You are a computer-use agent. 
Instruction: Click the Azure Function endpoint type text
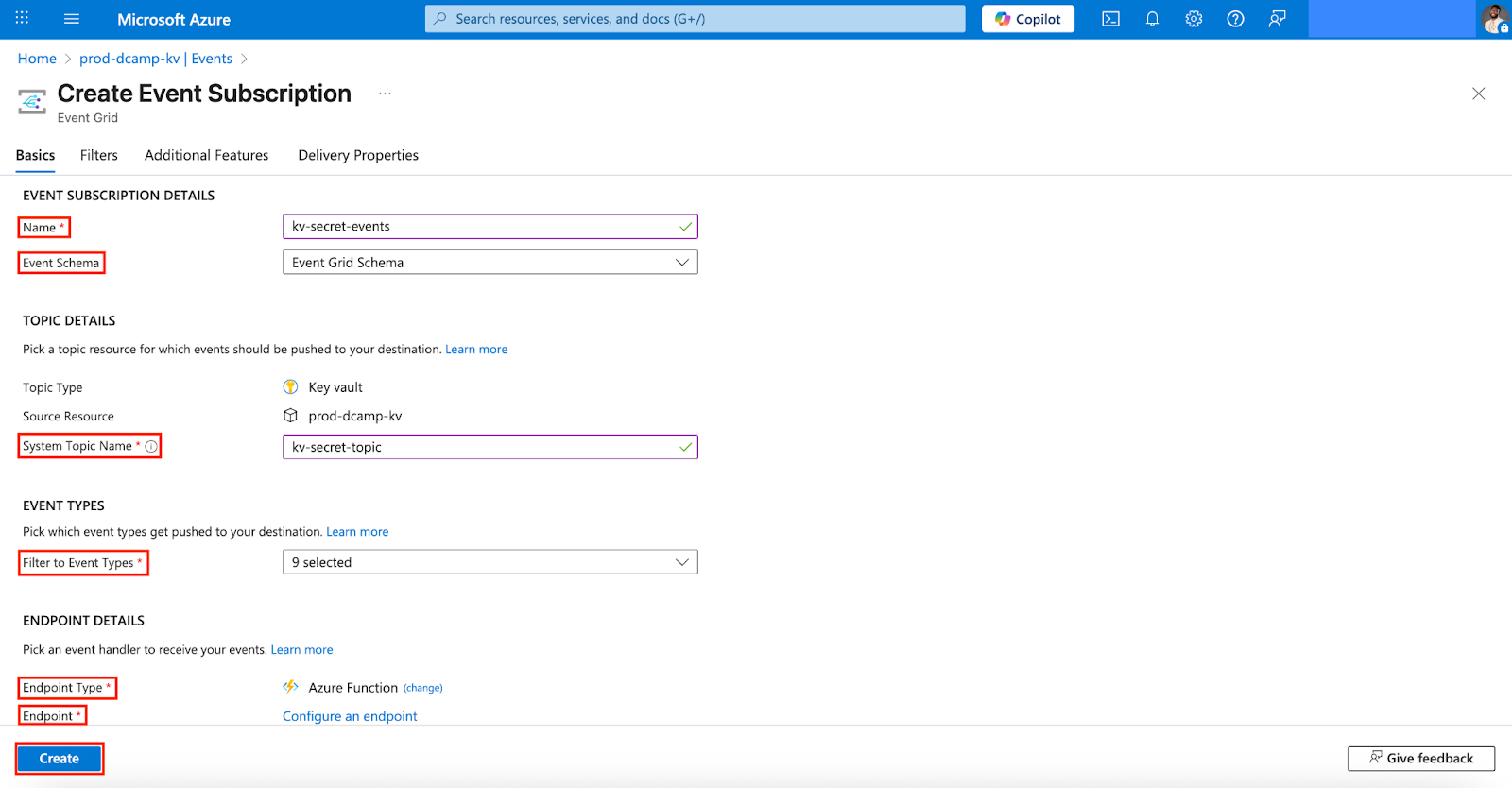[352, 688]
